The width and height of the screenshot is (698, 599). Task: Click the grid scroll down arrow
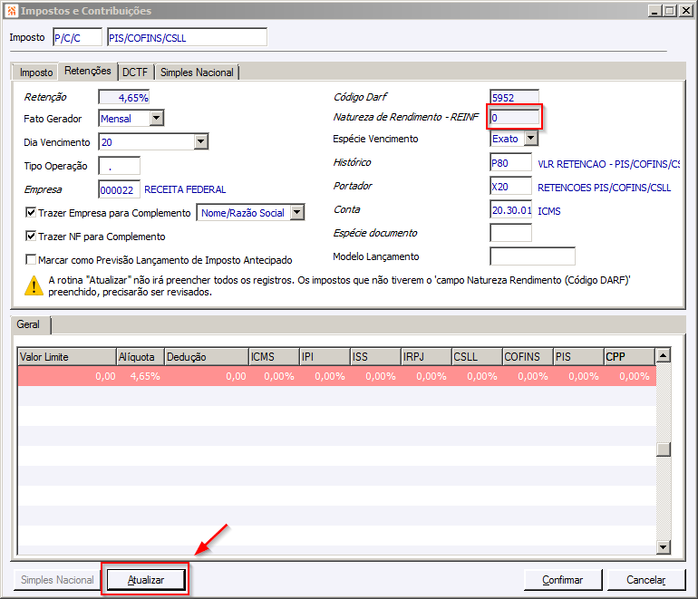tap(663, 547)
